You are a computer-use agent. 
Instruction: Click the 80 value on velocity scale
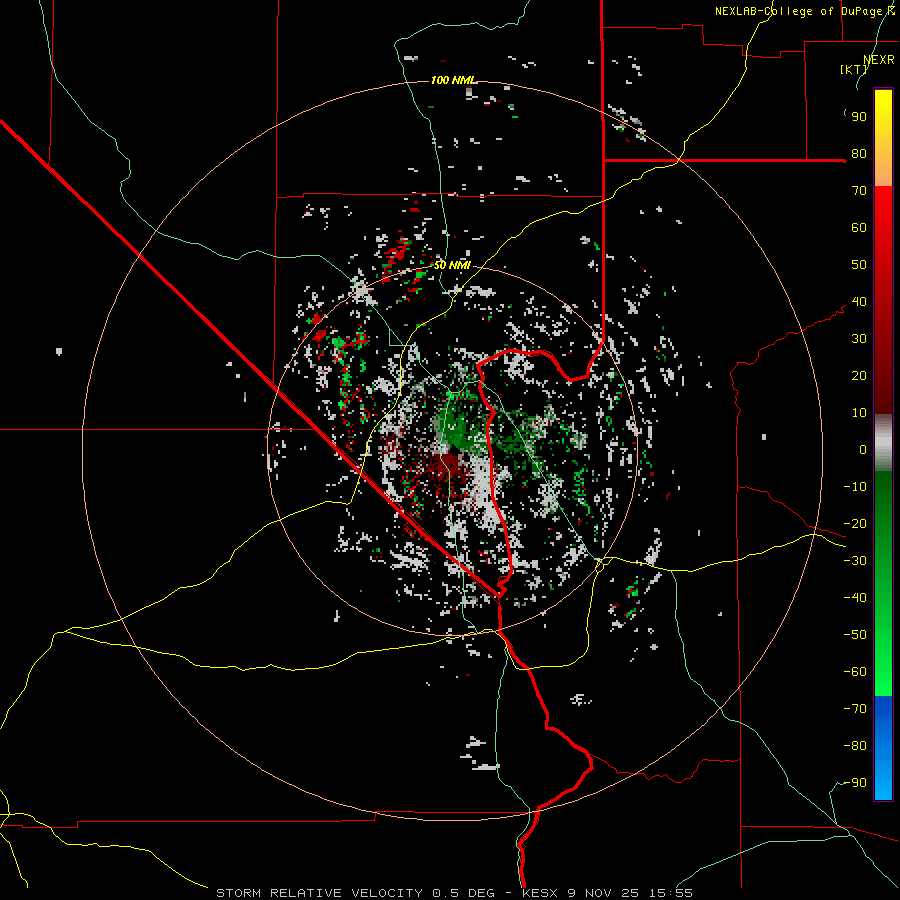859,154
